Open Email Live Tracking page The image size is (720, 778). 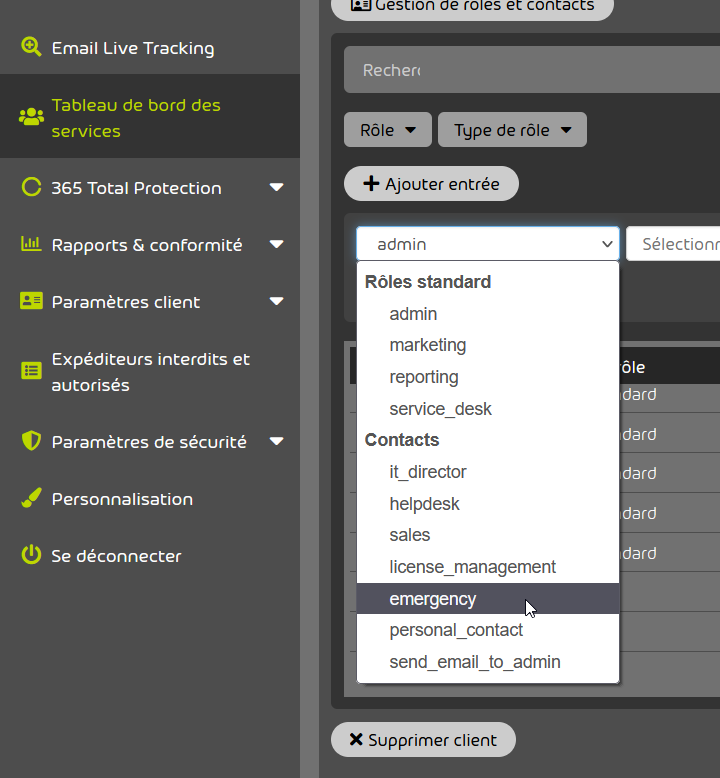[x=150, y=48]
